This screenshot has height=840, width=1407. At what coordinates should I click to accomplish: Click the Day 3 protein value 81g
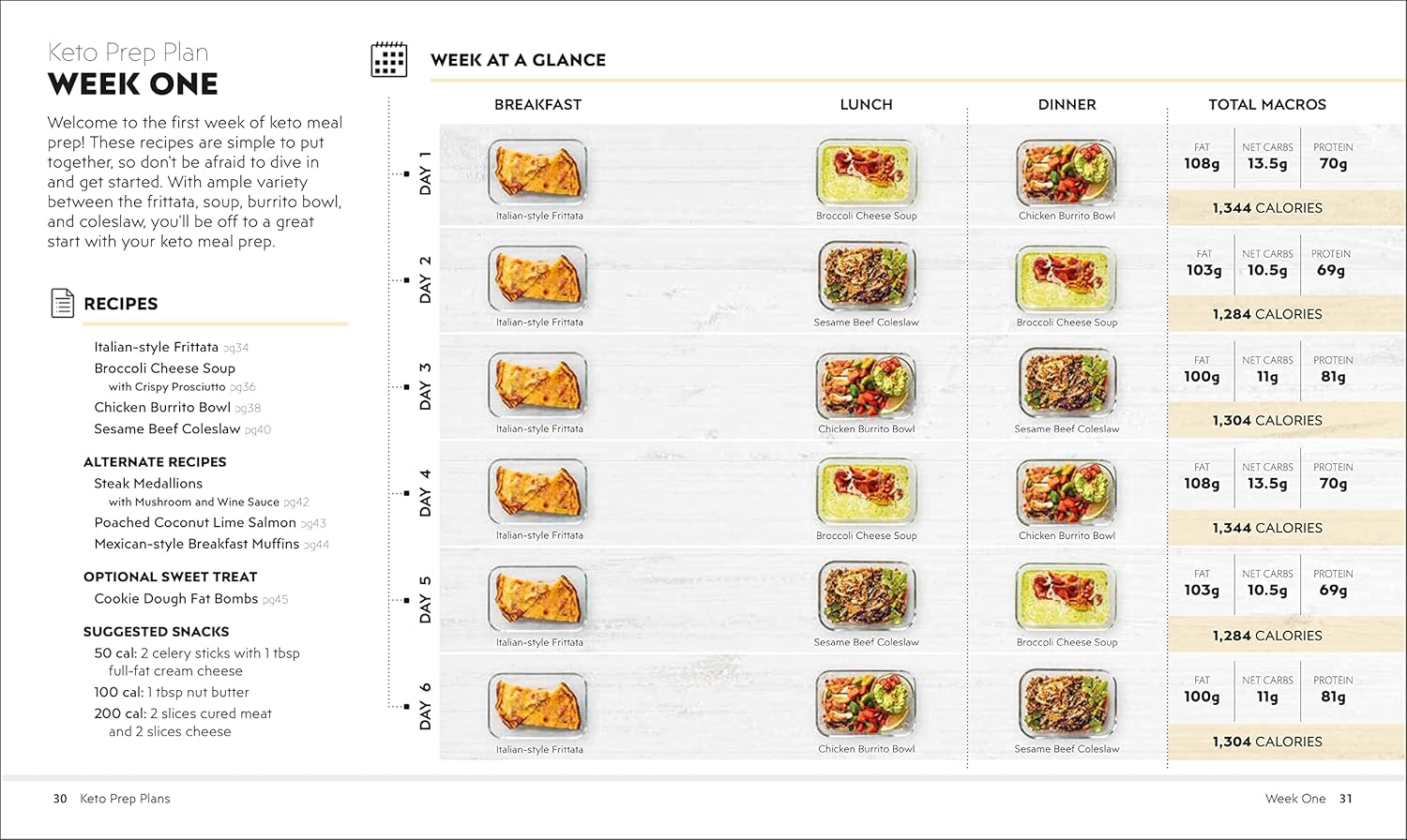[1332, 377]
